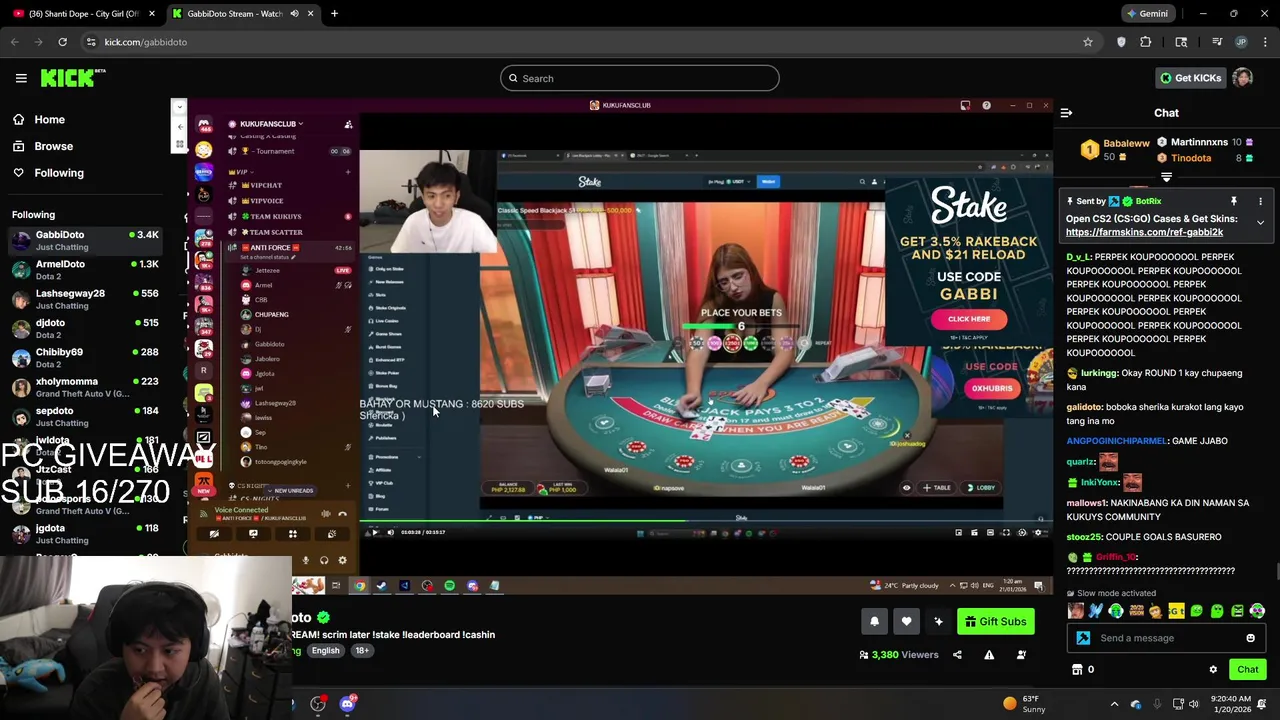The width and height of the screenshot is (1280, 720).
Task: Click Stake ad CLICK HERE button
Action: coord(968,319)
